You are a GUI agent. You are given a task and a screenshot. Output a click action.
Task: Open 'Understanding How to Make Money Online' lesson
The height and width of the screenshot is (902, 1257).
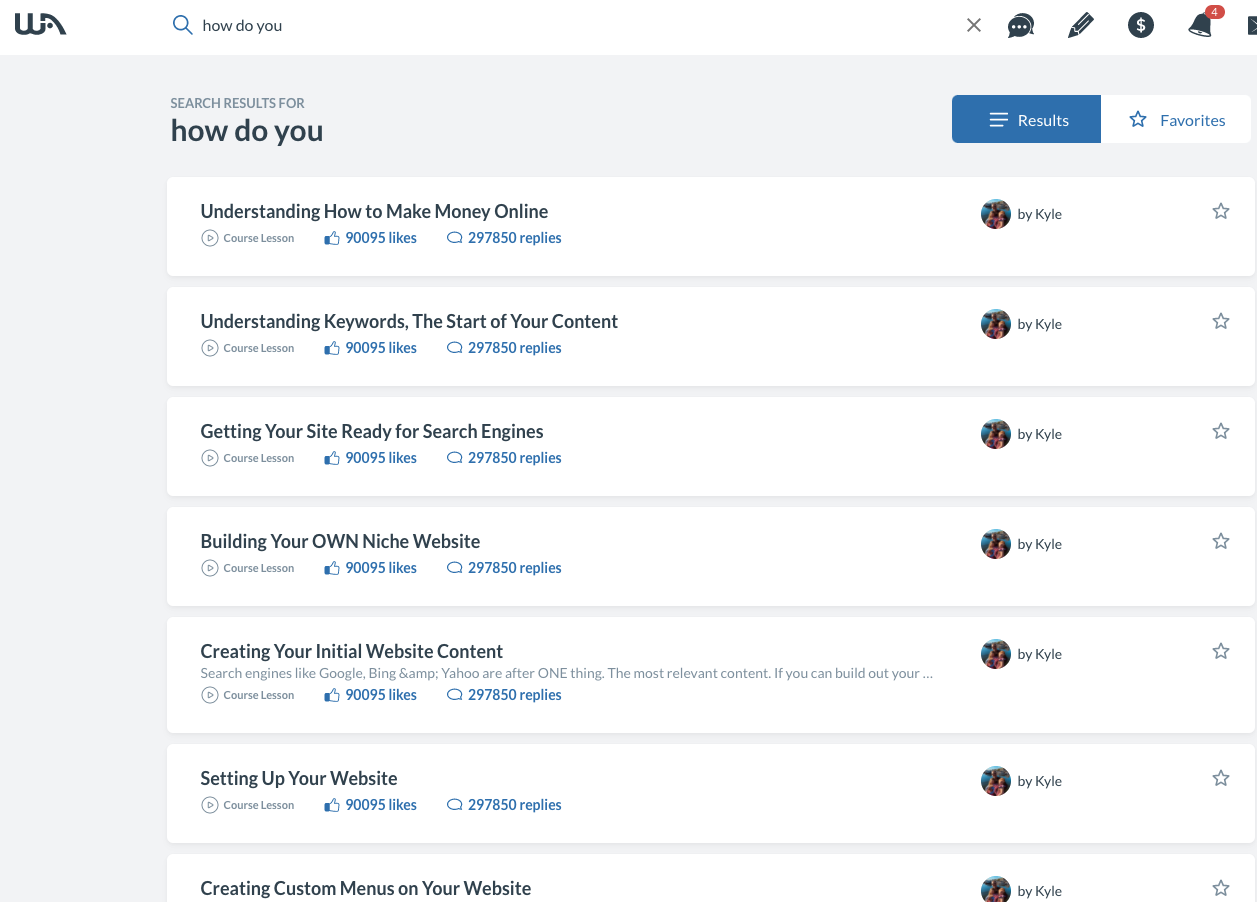(374, 211)
